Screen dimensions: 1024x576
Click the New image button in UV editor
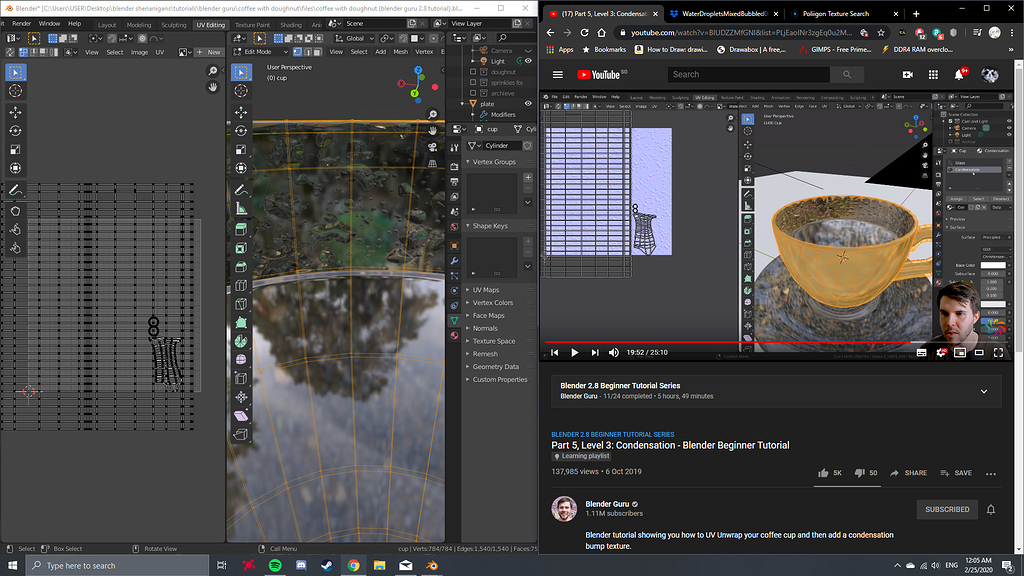[211, 51]
